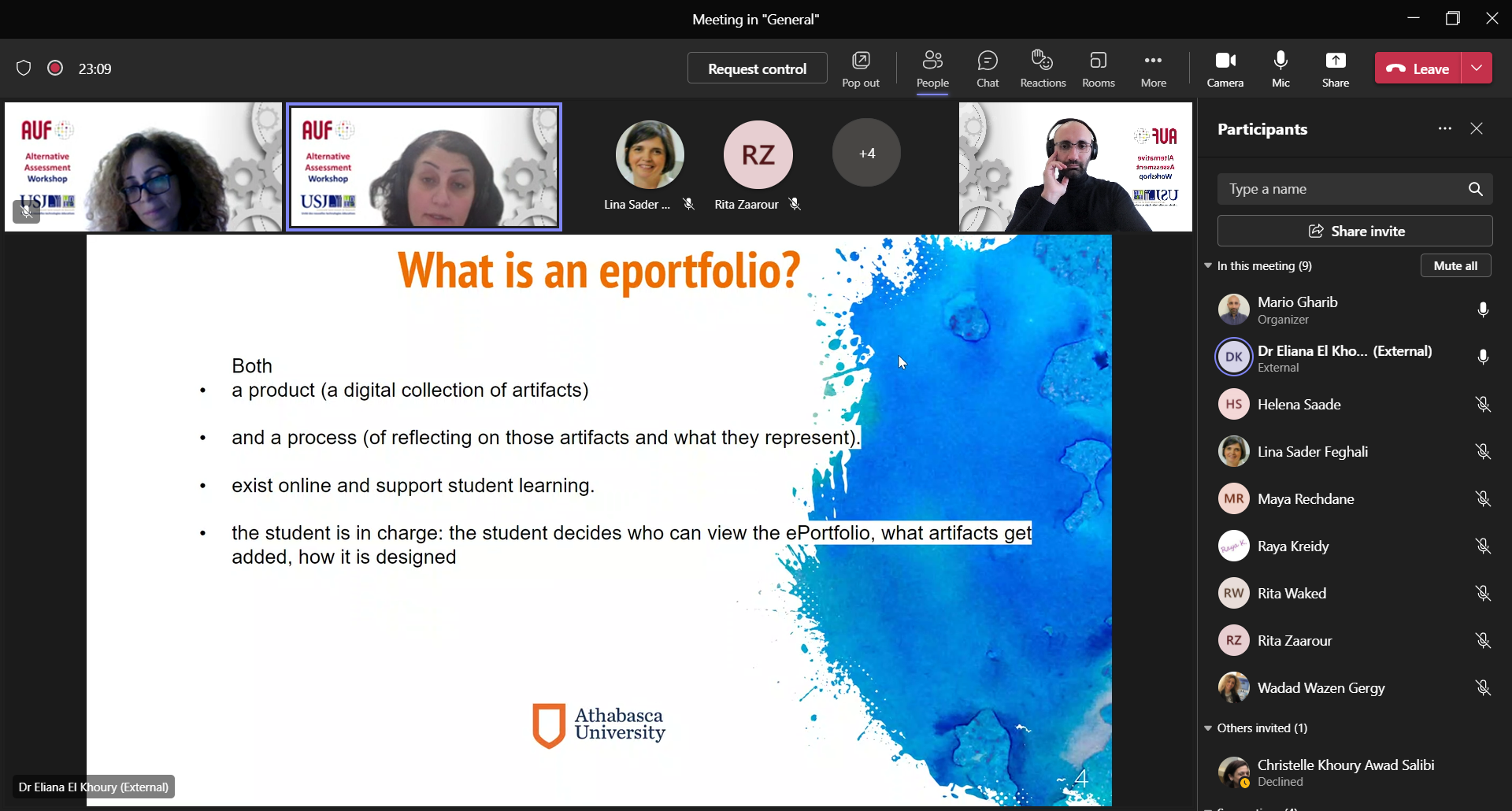Viewport: 1512px width, 811px height.
Task: Open the meeting Chat
Action: click(x=988, y=69)
